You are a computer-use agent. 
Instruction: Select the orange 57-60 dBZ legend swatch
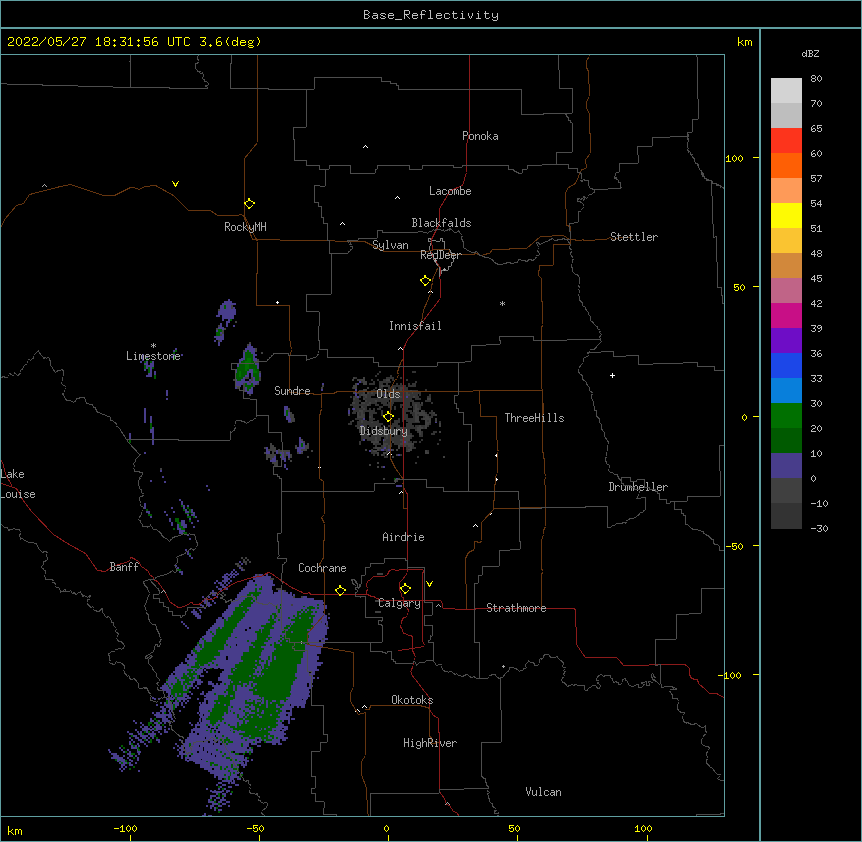pos(786,165)
